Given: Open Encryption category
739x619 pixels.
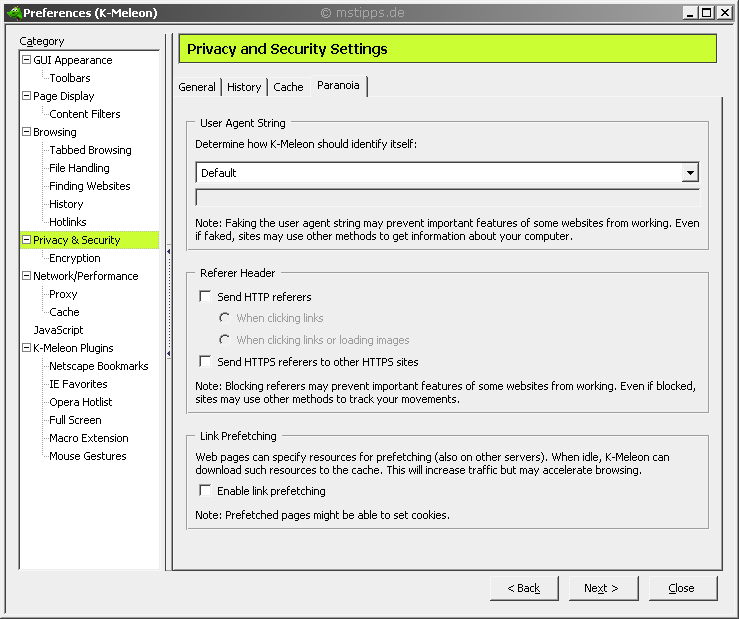Looking at the screenshot, I should point(75,258).
